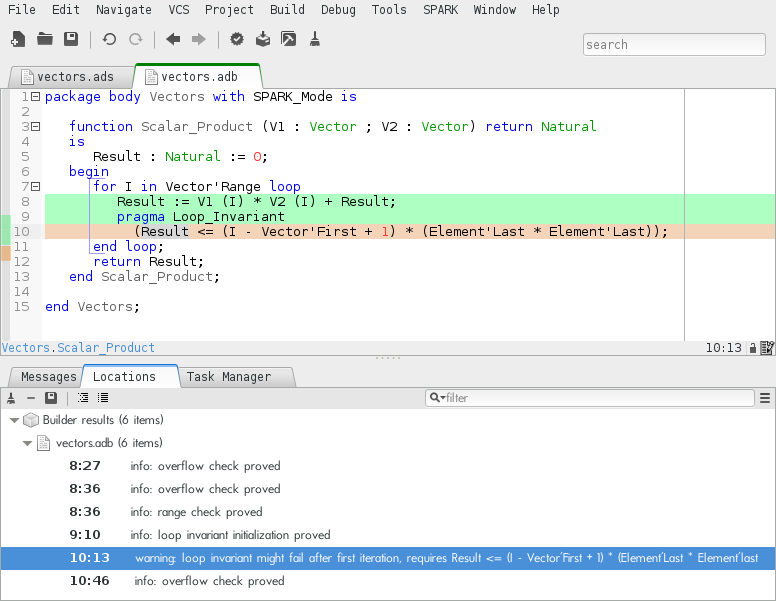Image resolution: width=776 pixels, height=601 pixels.
Task: Click the New File toolbar icon
Action: pos(17,40)
